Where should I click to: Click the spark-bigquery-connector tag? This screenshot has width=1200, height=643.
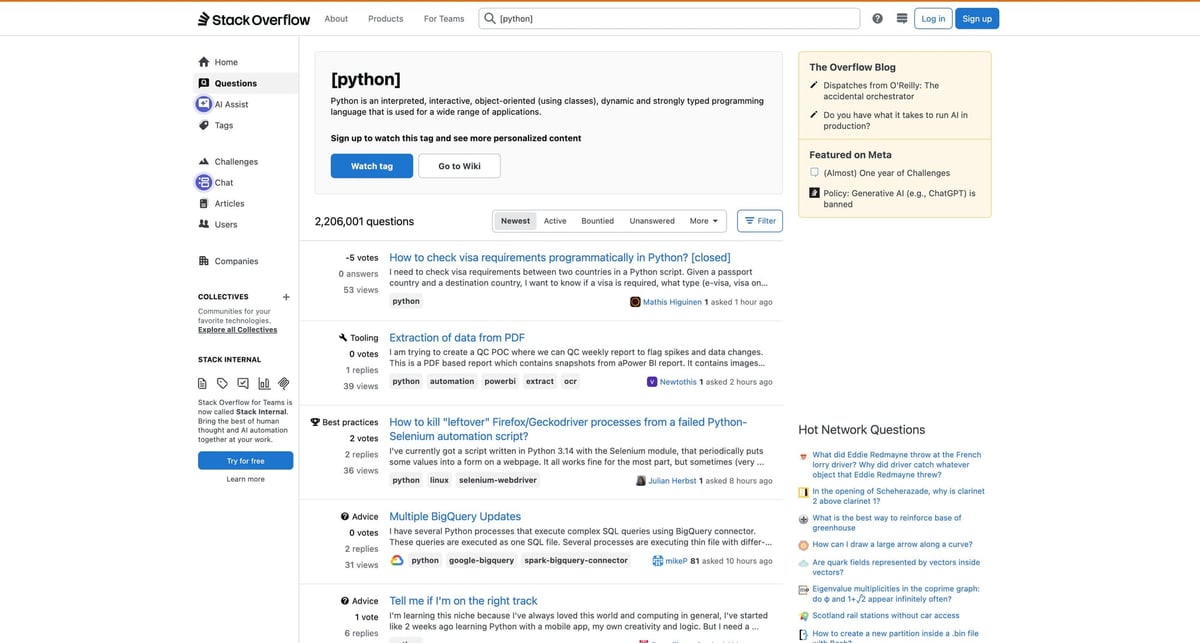coord(576,560)
